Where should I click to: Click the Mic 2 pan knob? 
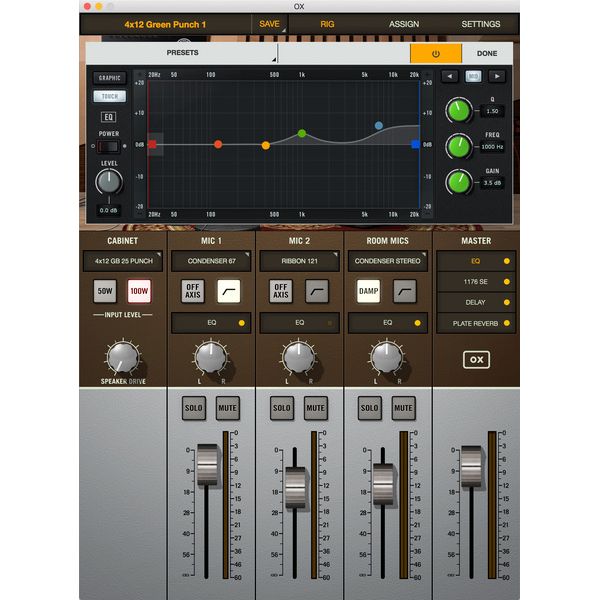298,357
